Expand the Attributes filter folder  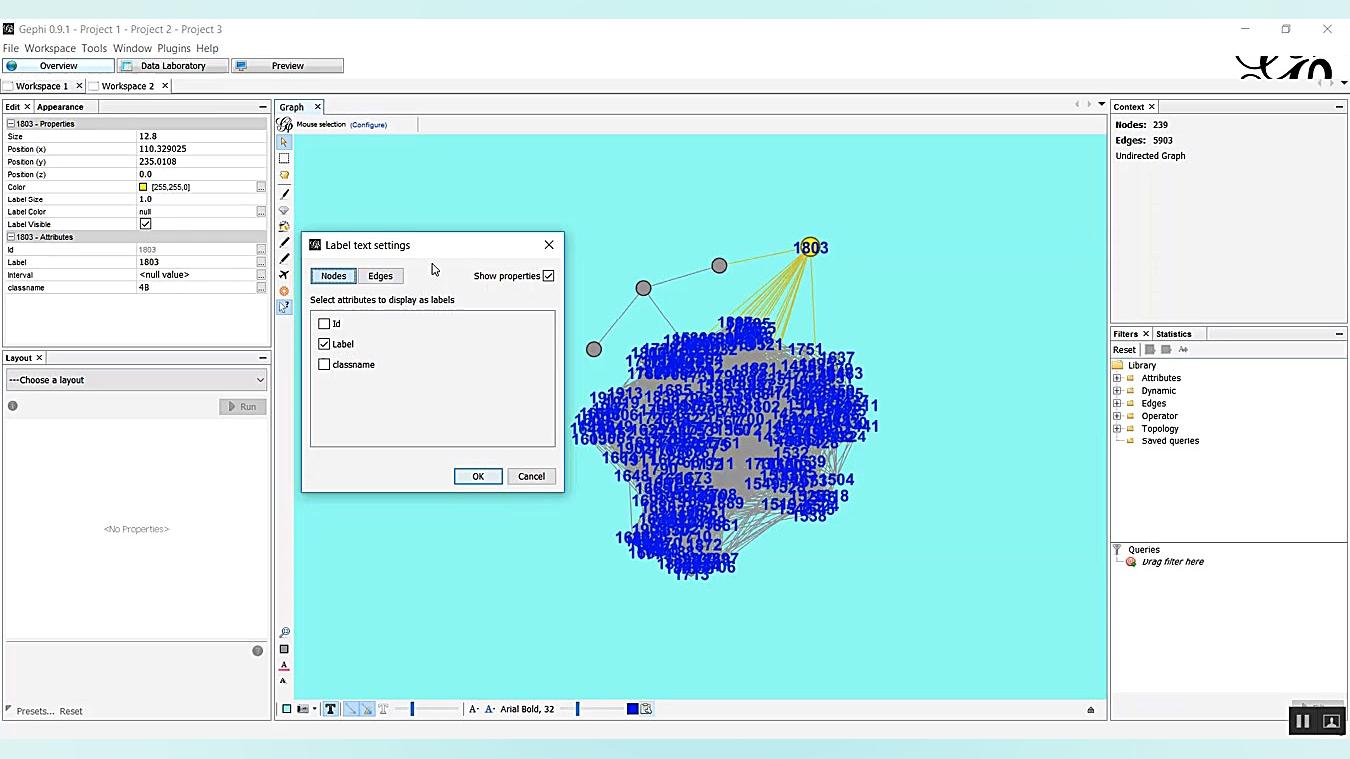1117,378
